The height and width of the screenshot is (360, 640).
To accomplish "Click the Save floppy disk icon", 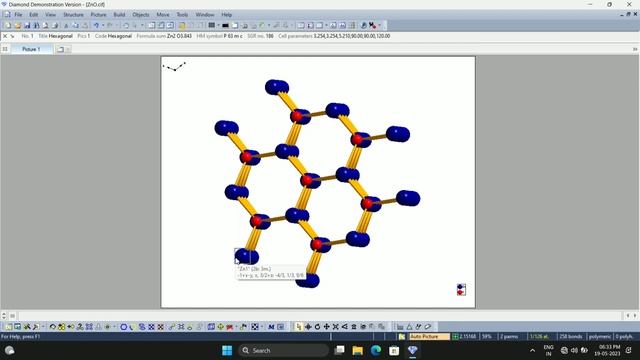I will (x=27, y=25).
